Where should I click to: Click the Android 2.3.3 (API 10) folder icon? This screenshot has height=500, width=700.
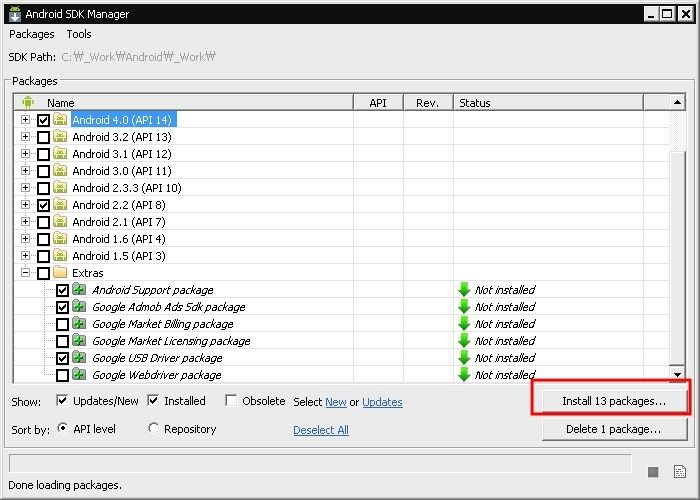[x=60, y=187]
